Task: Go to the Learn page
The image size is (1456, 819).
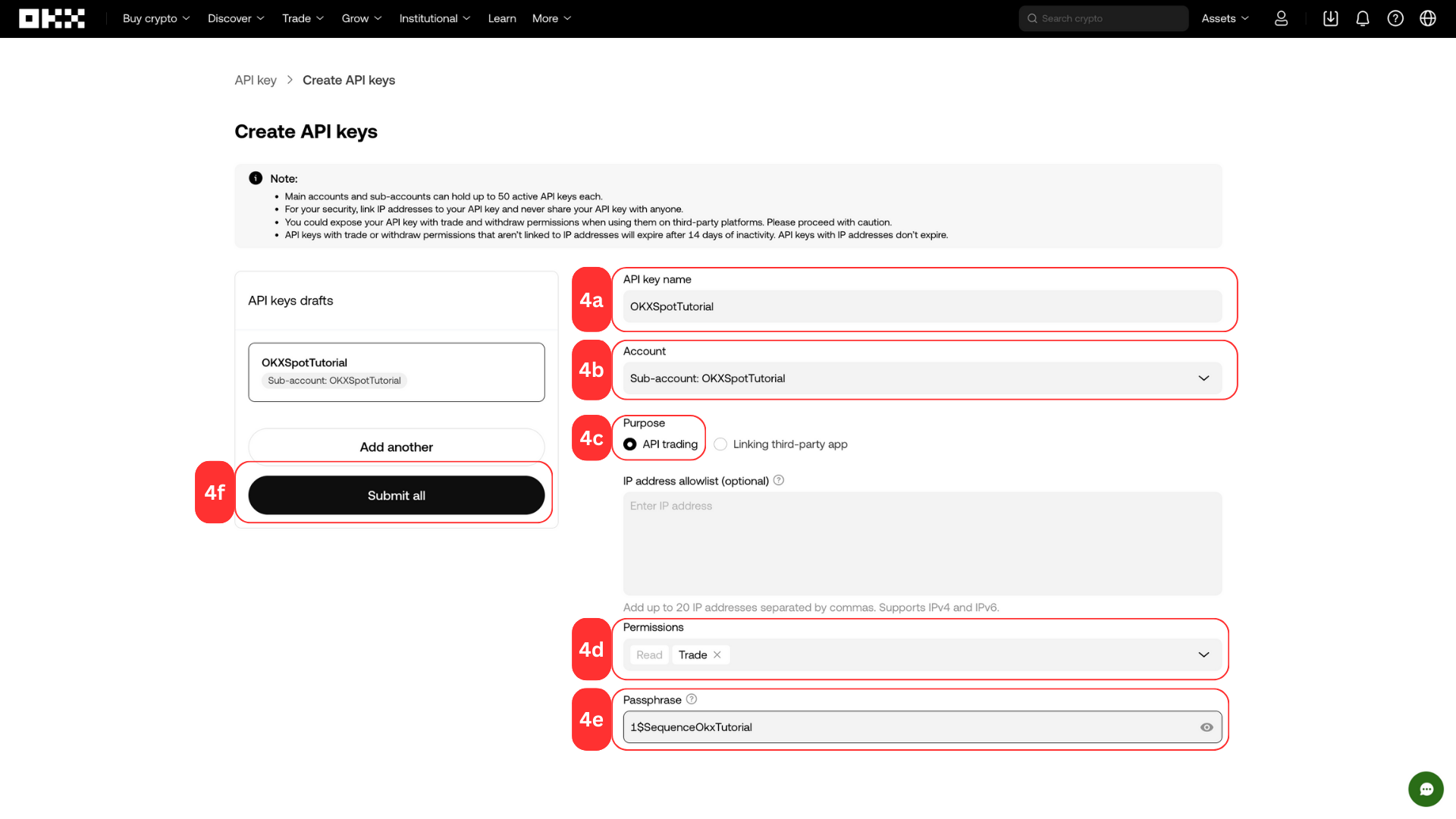Action: pos(502,18)
